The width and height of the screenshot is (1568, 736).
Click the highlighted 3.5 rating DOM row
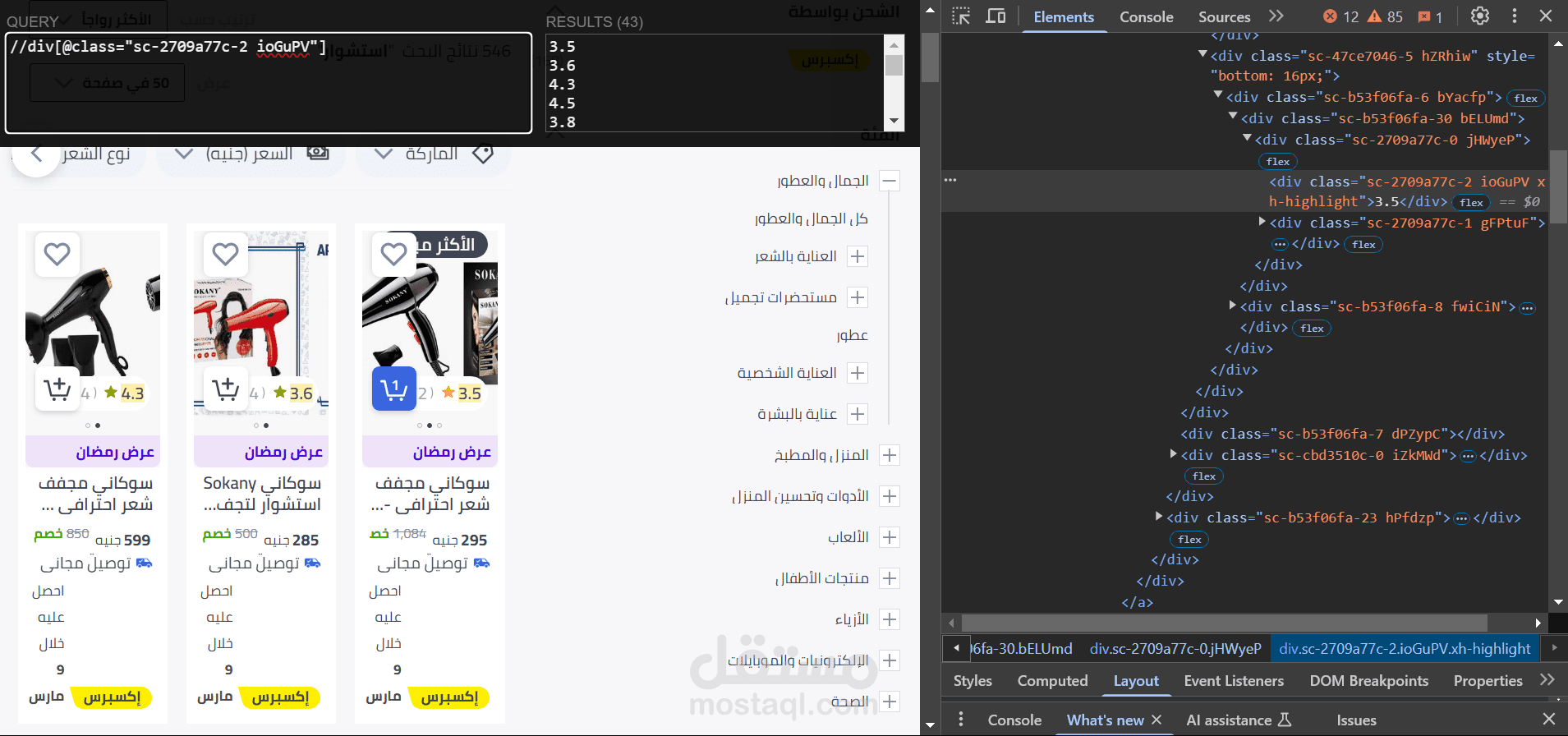pos(1244,191)
